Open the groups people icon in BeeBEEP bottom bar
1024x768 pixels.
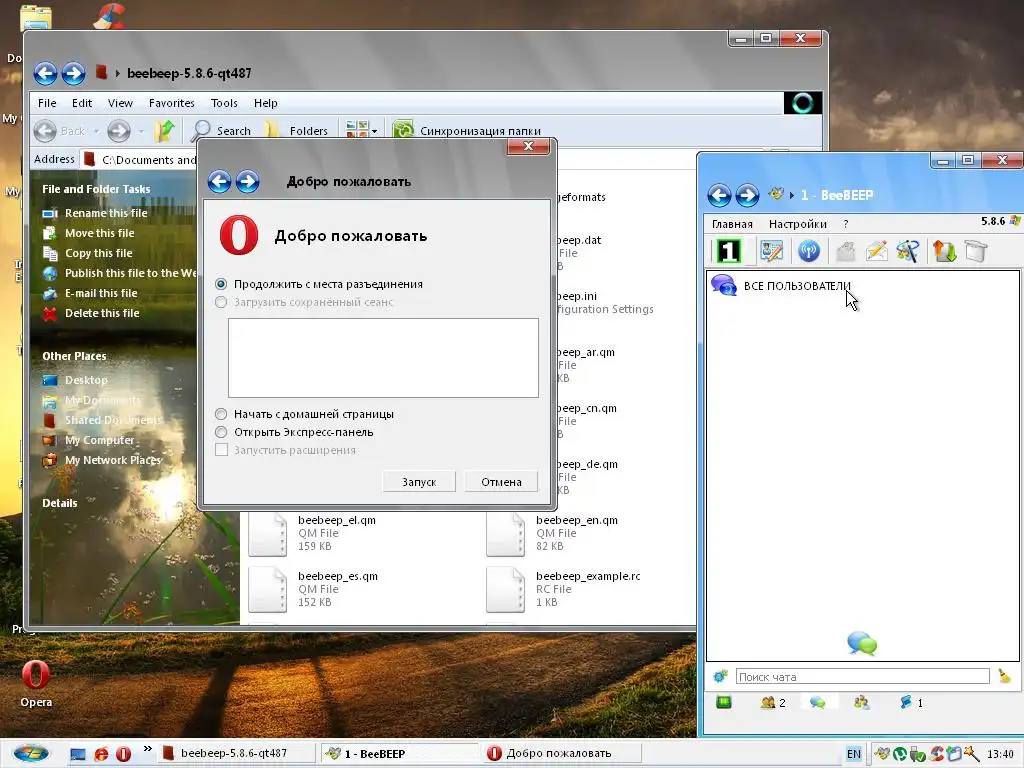(x=861, y=703)
